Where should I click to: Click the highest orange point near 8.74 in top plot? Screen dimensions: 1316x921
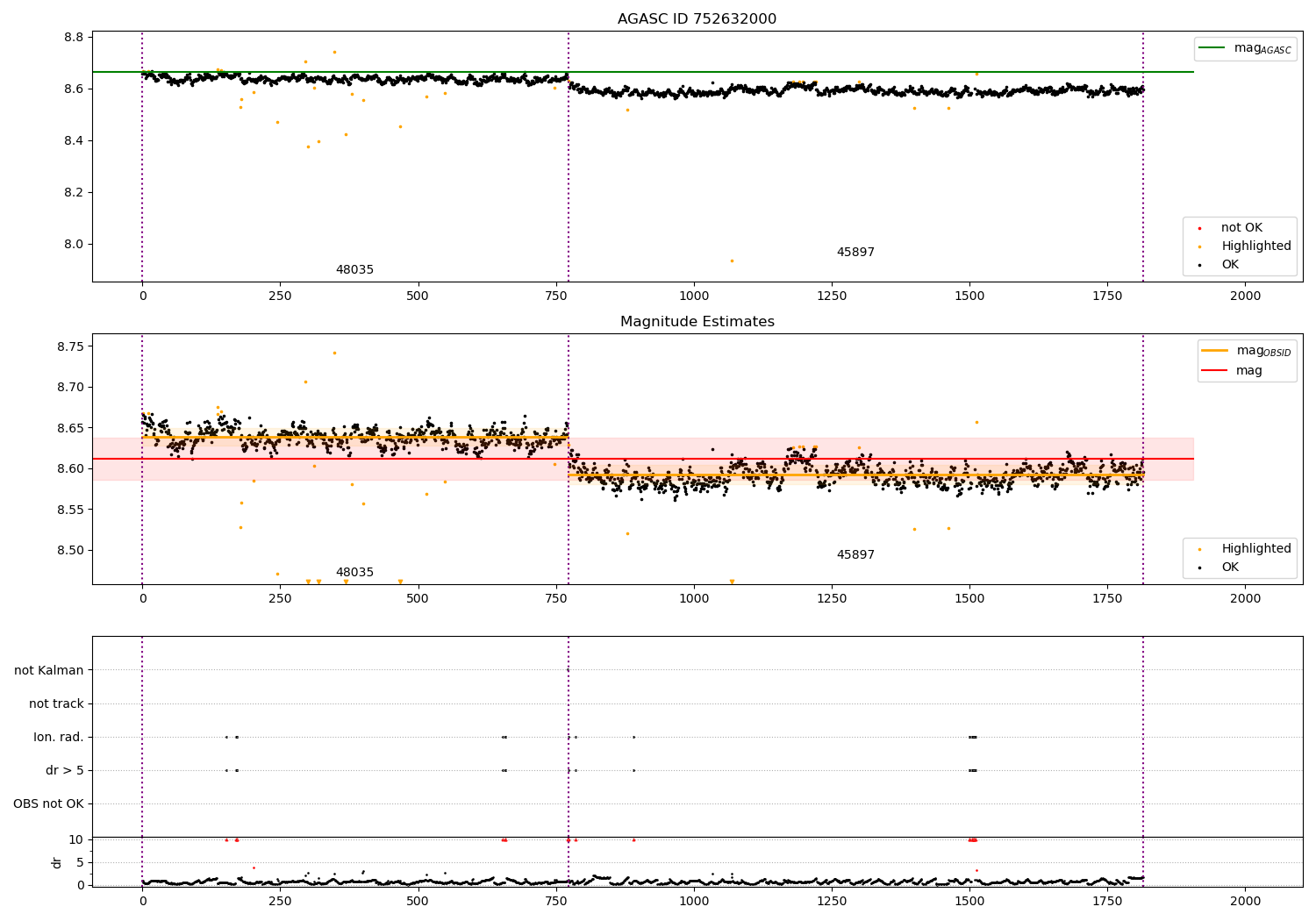click(334, 52)
